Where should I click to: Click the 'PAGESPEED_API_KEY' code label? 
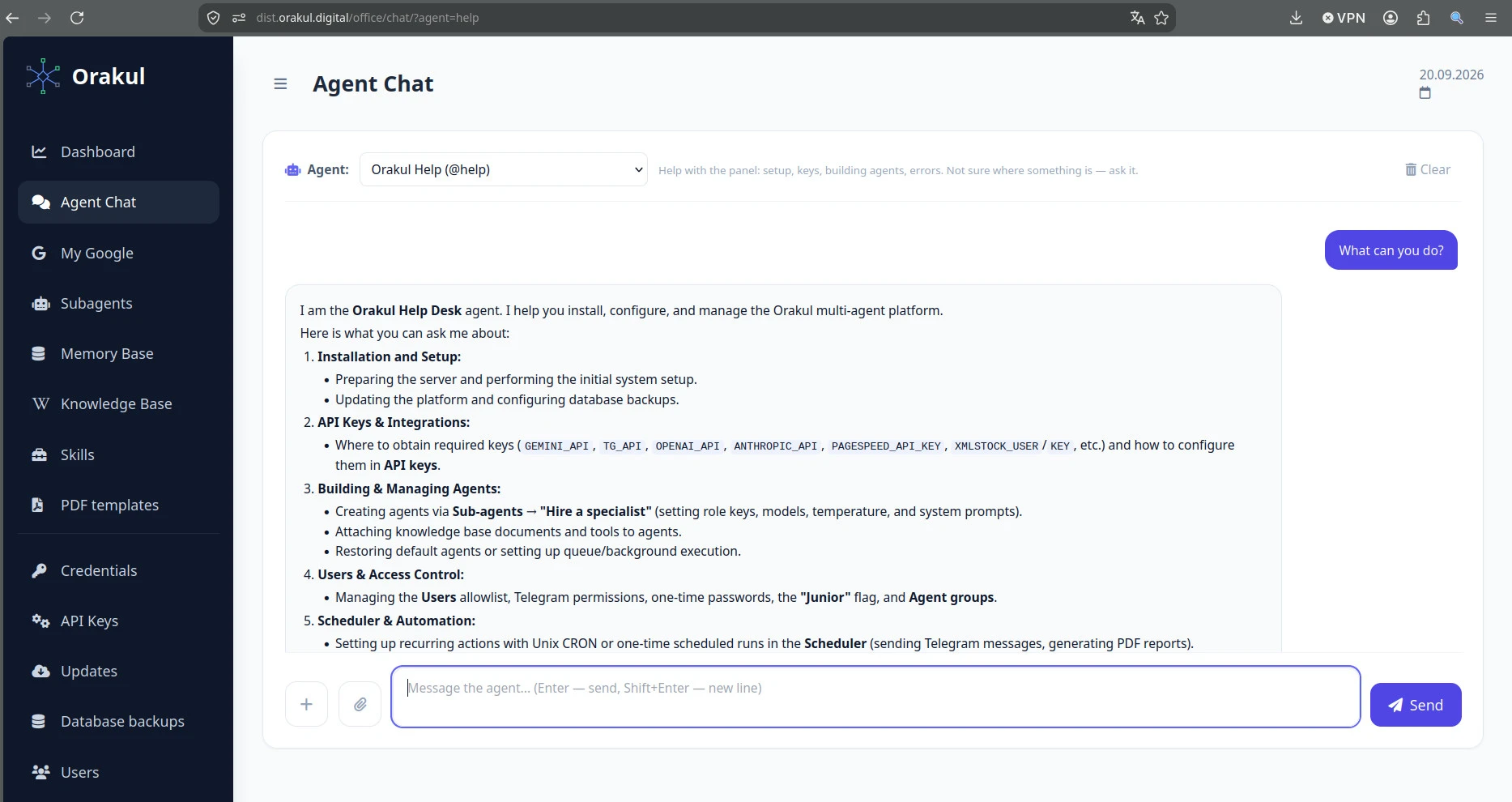886,446
